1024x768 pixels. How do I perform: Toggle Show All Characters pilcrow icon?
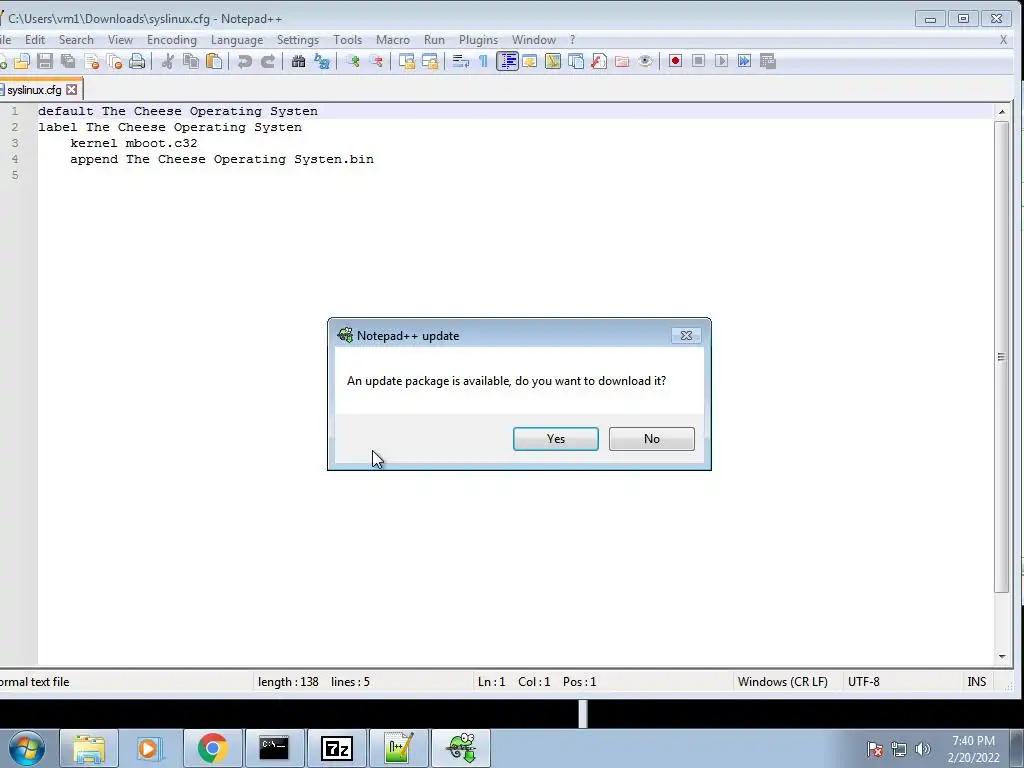[x=483, y=61]
